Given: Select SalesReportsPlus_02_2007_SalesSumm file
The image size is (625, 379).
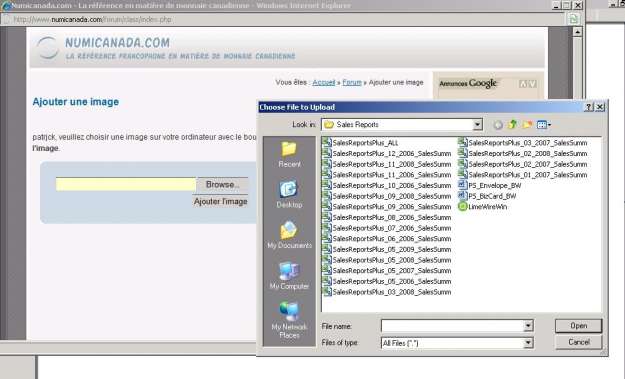Looking at the screenshot, I should coord(523,164).
